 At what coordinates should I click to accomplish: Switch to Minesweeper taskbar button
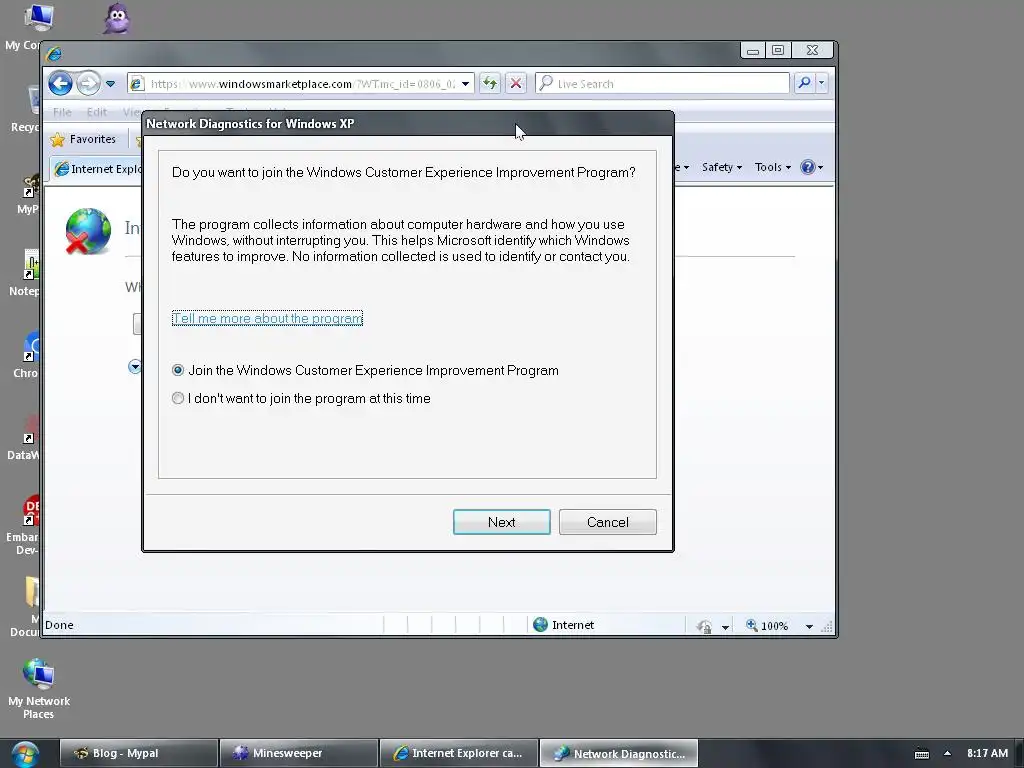tap(299, 753)
